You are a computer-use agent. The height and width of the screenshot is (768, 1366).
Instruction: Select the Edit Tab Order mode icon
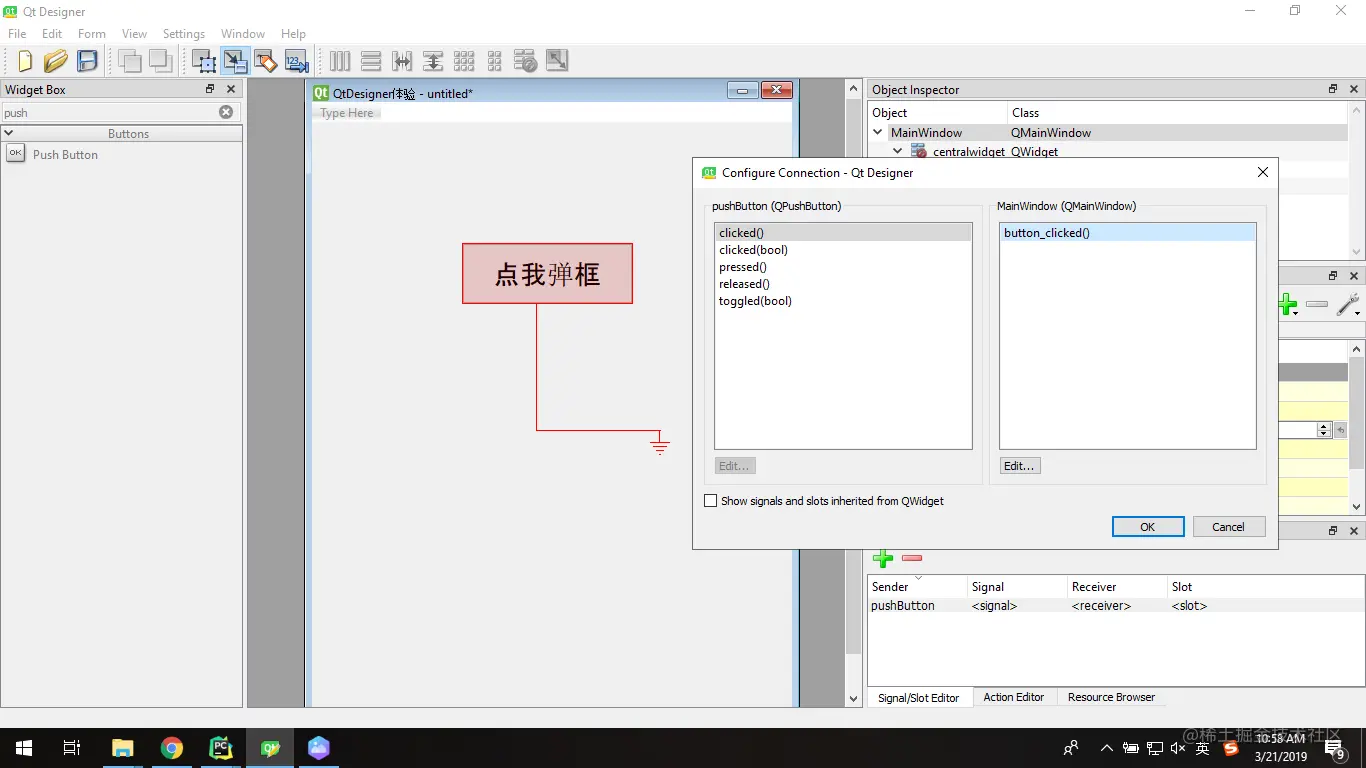point(297,61)
